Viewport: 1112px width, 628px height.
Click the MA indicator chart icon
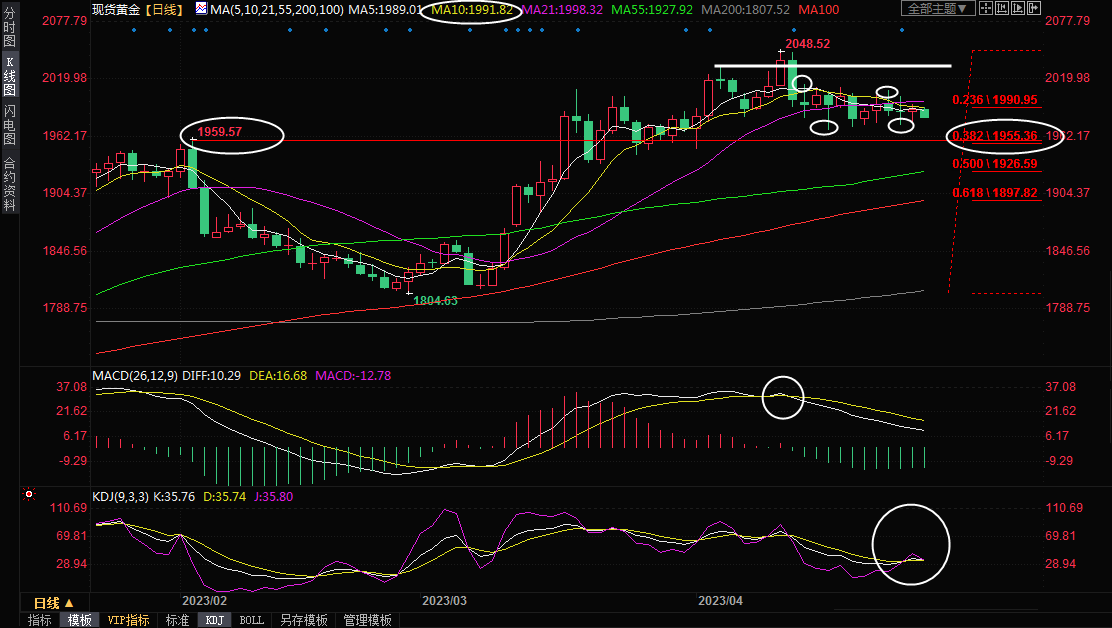click(x=201, y=9)
